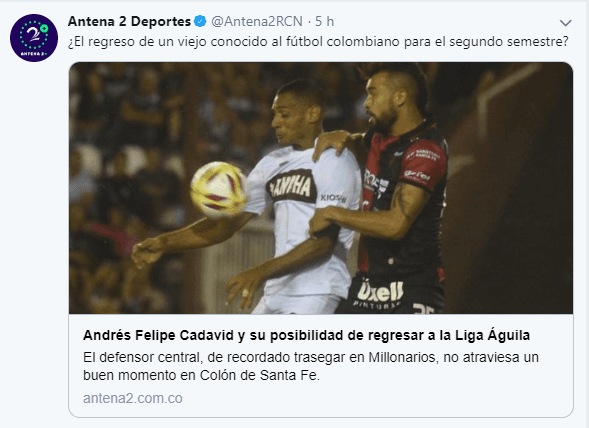
Task: Expand the tweet options chevron
Action: point(565,23)
